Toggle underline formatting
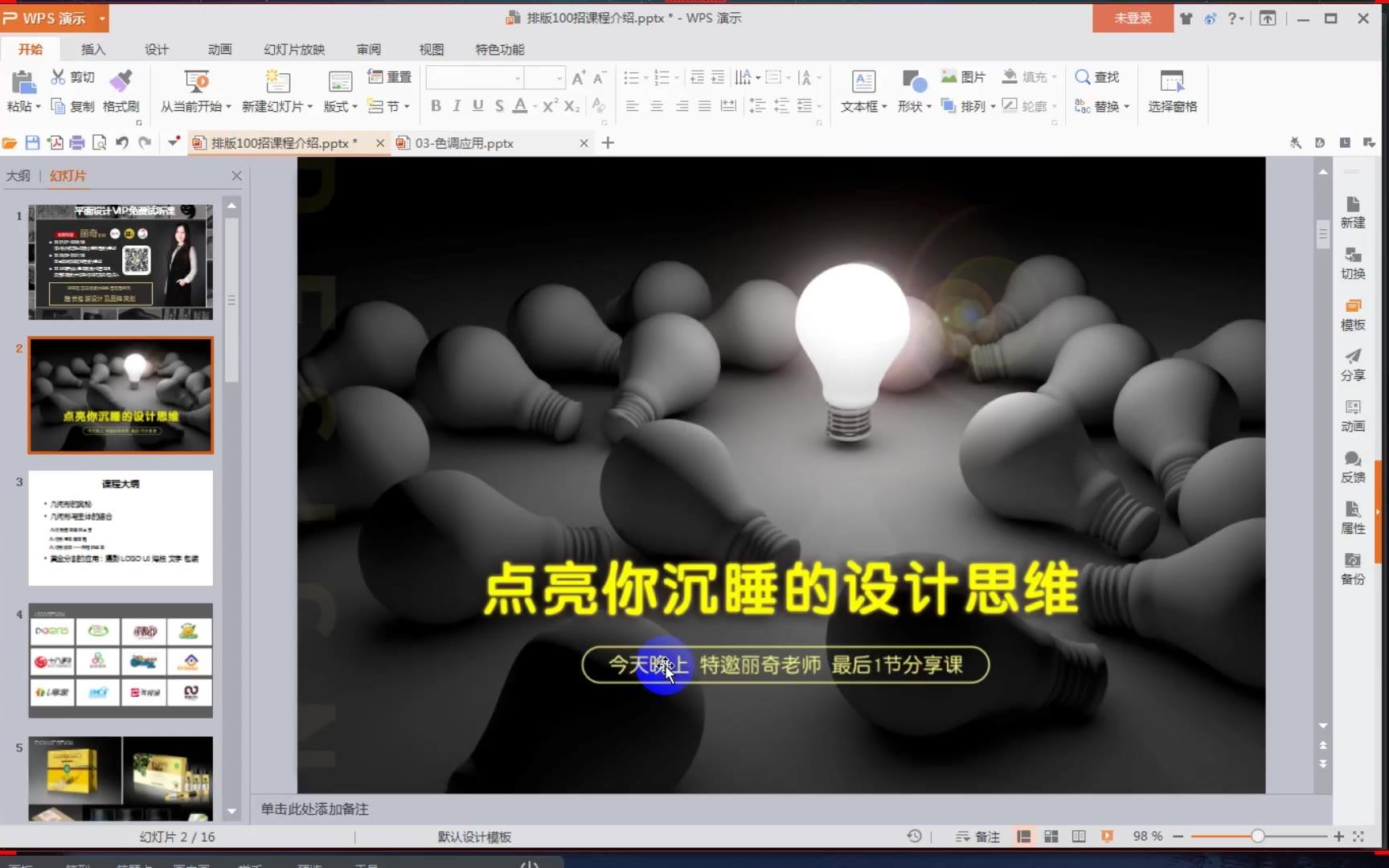This screenshot has height=868, width=1389. 477,105
